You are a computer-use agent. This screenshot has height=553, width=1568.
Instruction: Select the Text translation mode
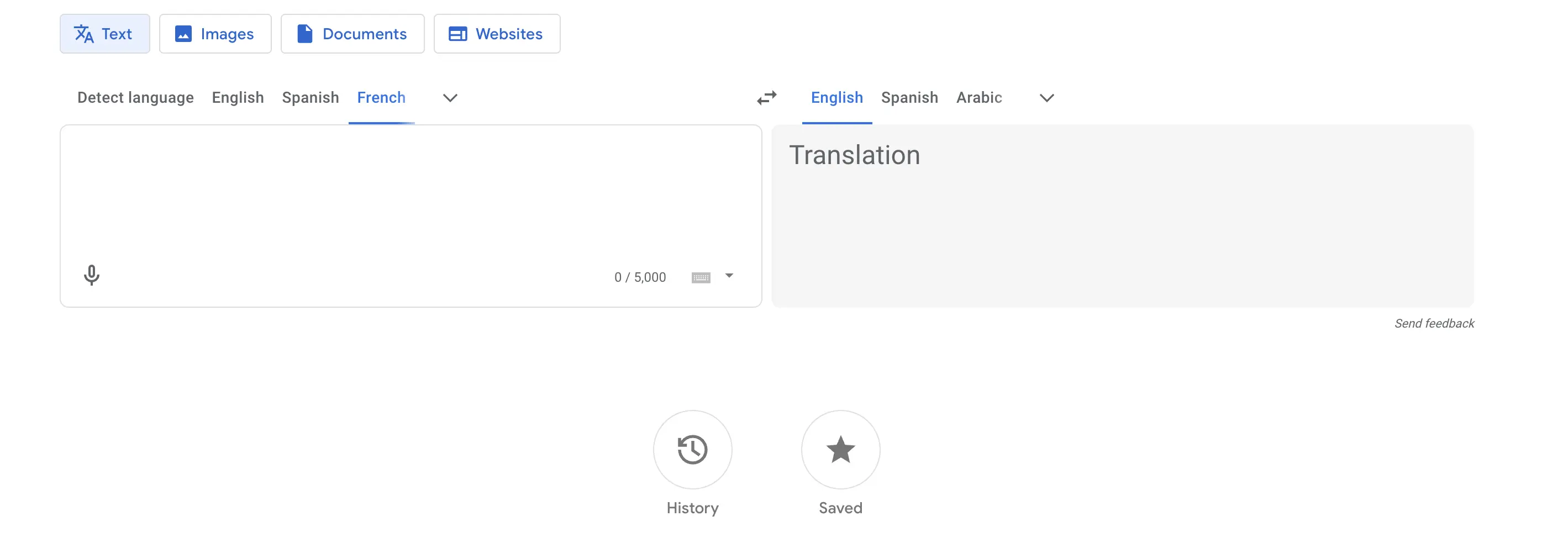(x=104, y=34)
